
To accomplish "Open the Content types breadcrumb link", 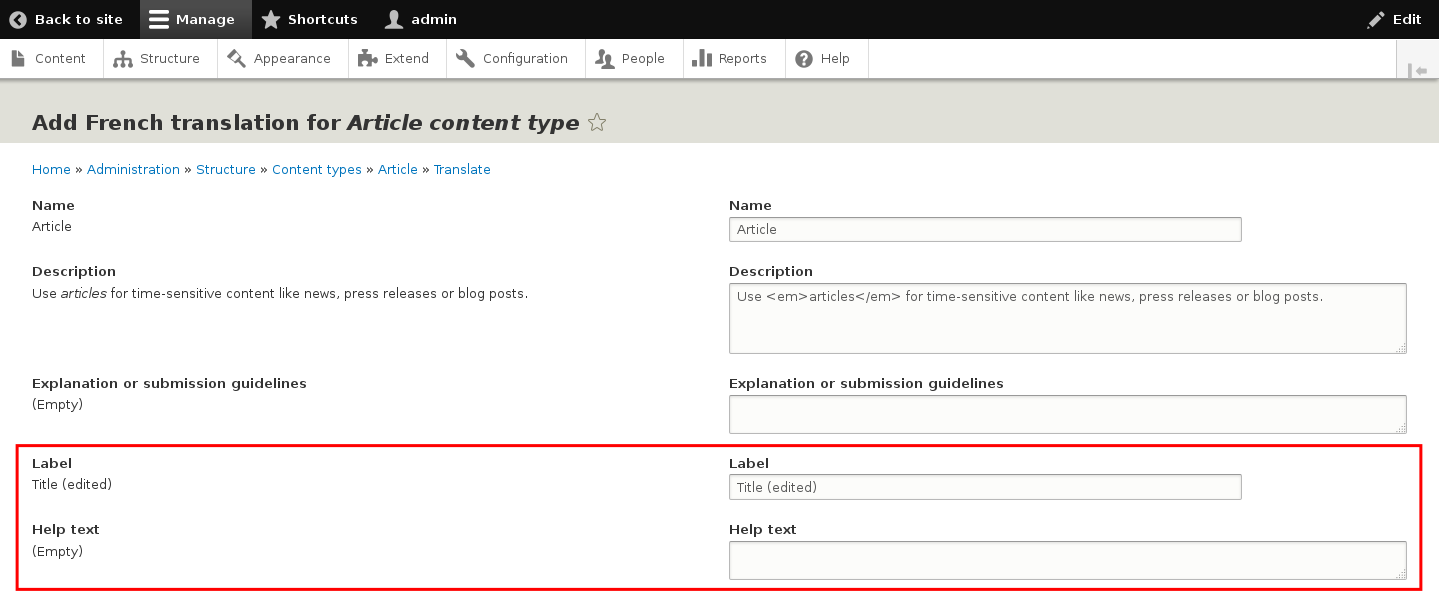I will click(316, 169).
